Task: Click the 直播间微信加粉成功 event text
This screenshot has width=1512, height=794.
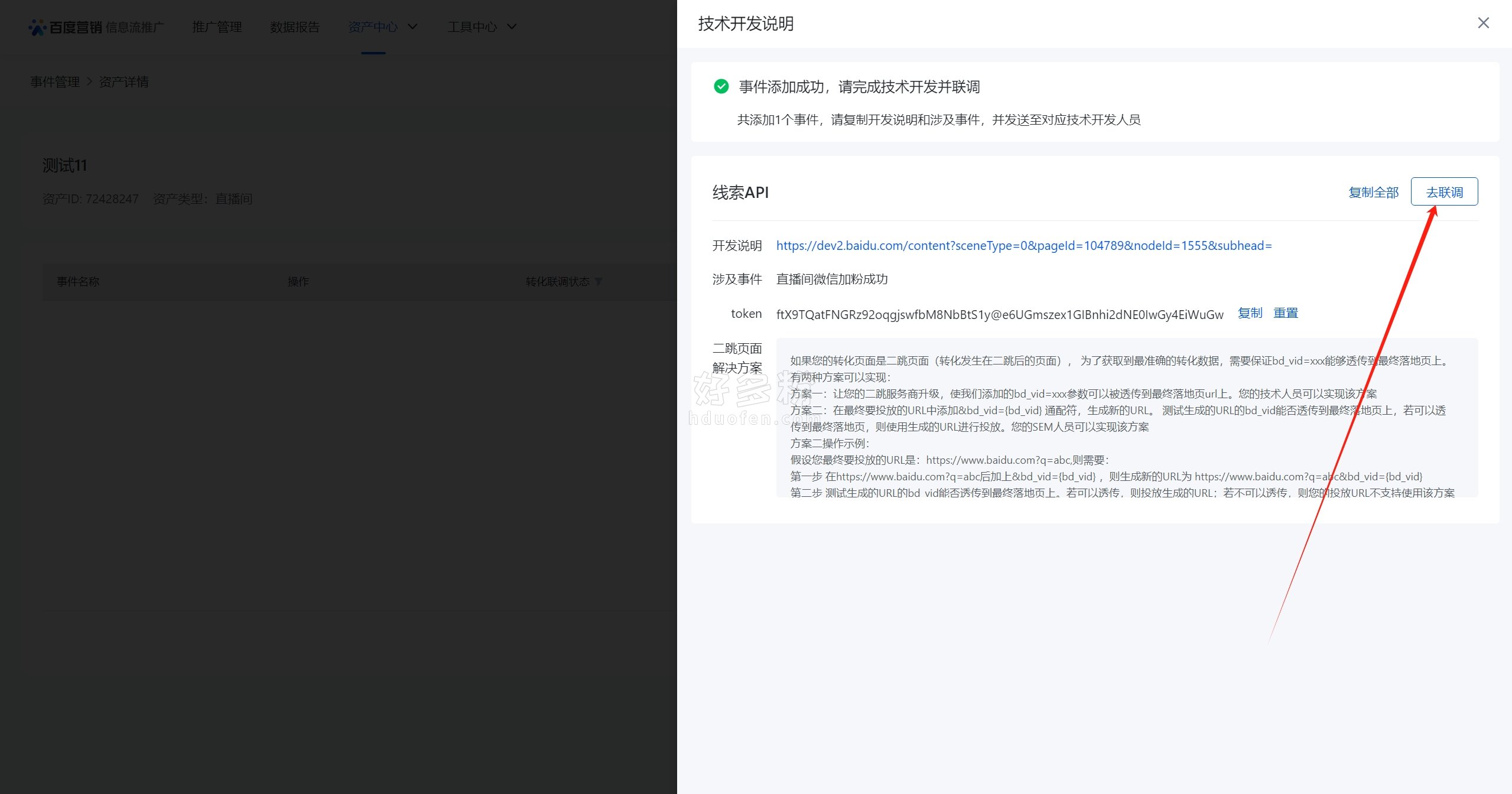Action: [831, 279]
